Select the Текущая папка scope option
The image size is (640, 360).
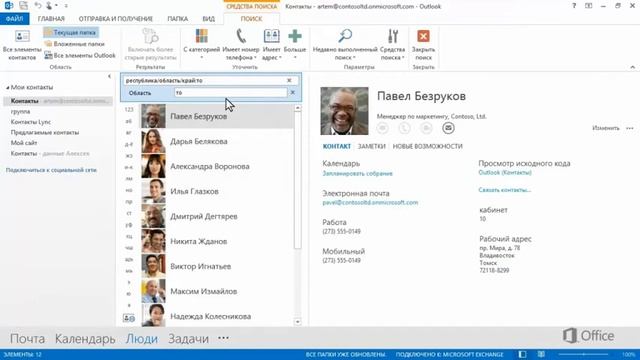(71, 32)
